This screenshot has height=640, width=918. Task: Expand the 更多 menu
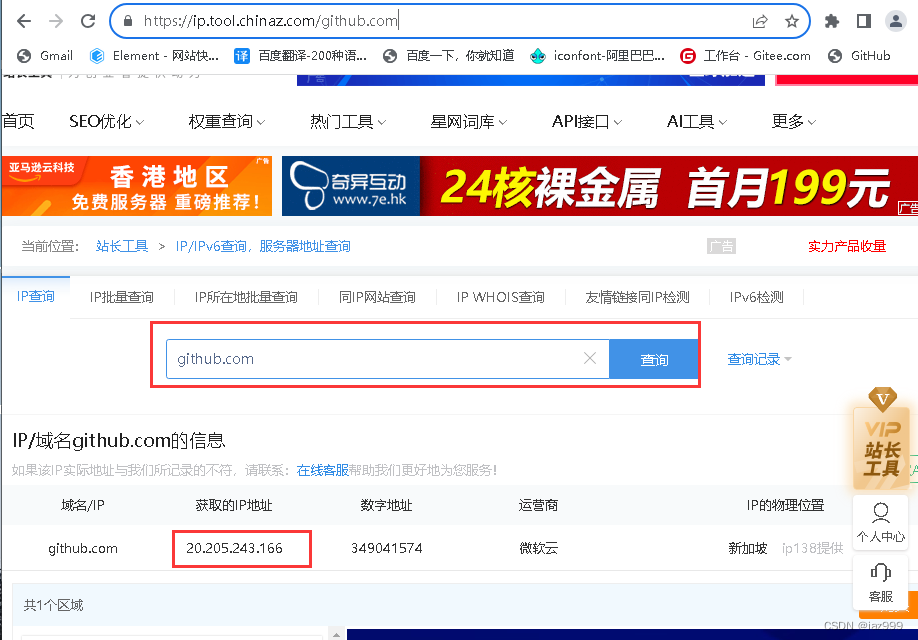[793, 121]
